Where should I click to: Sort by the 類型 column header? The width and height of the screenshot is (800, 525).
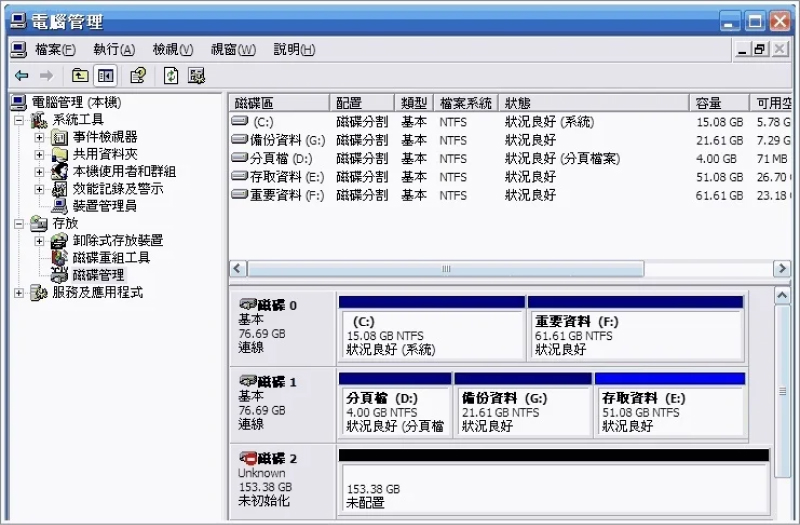point(414,103)
